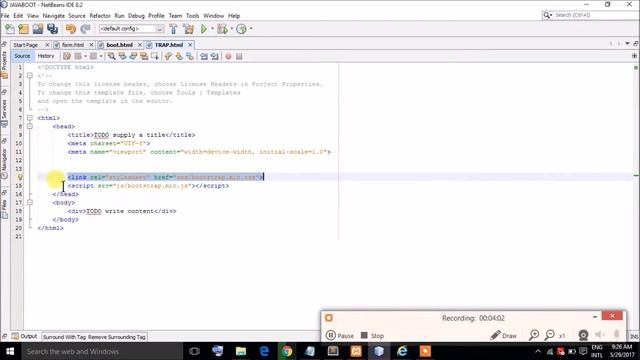Open the Refactor menu
640x360 pixels.
[x=100, y=16]
